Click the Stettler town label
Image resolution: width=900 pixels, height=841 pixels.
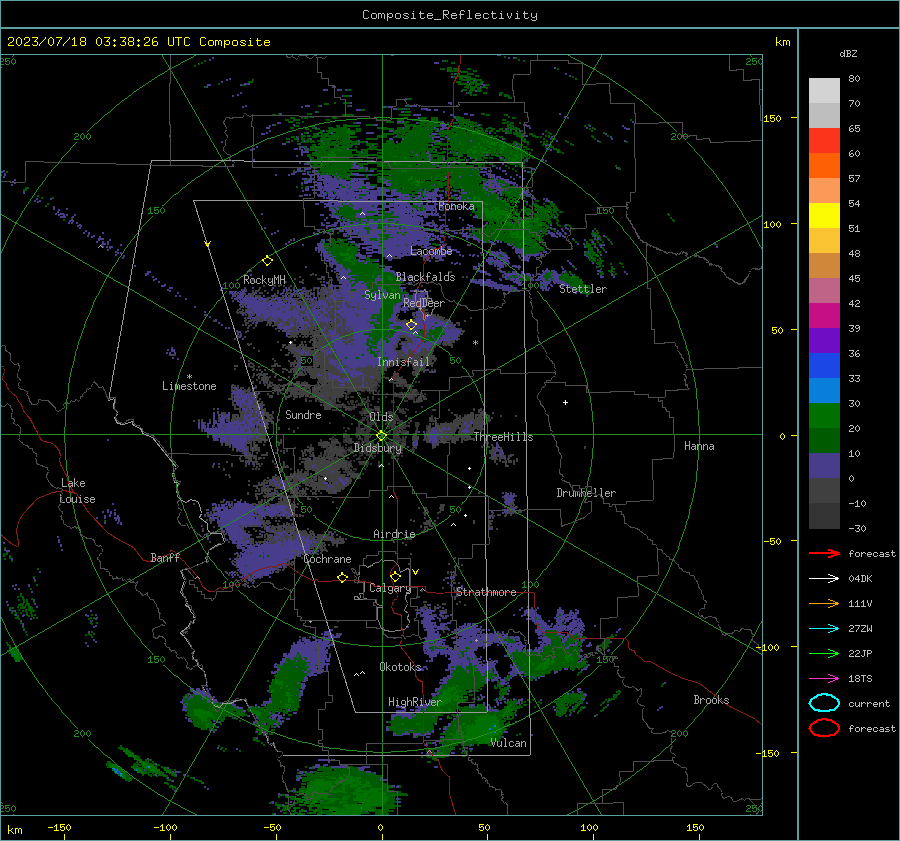coord(583,289)
